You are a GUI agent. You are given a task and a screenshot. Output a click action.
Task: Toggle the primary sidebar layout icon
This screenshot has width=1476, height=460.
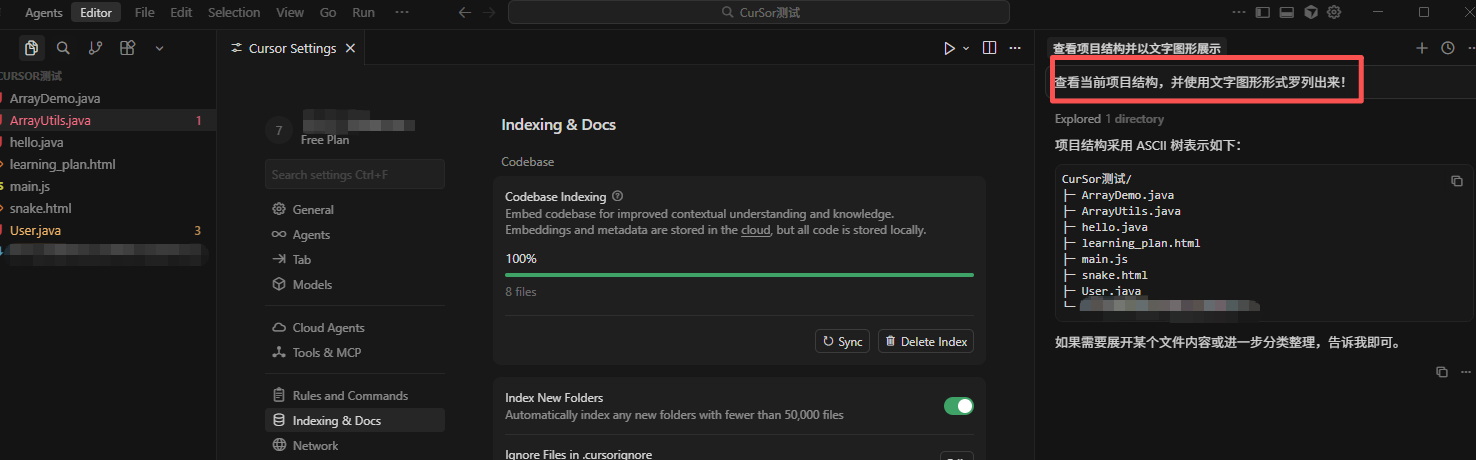1263,13
